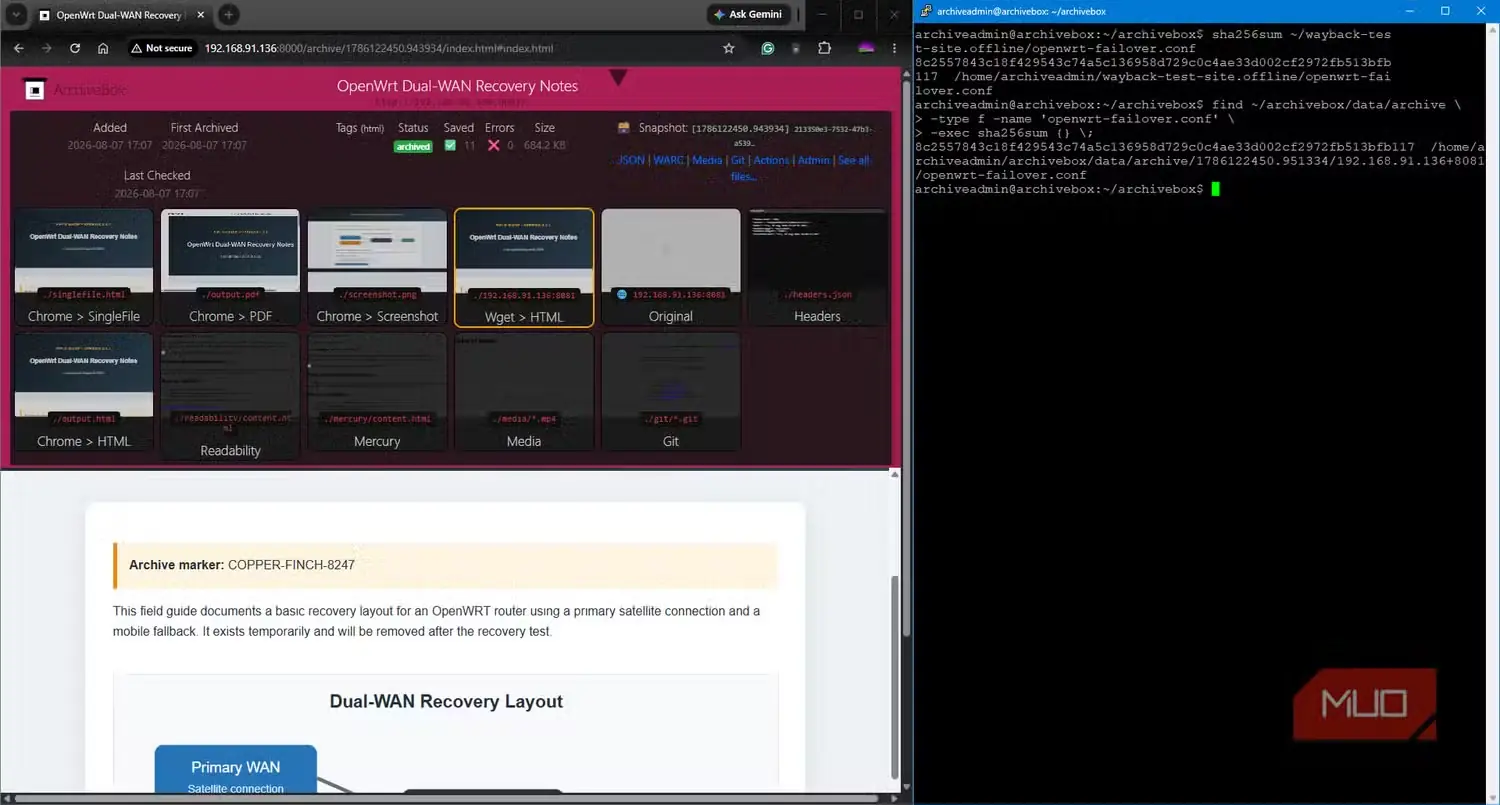1500x805 pixels.
Task: Click the Dual-WAN Recovery Layout heading
Action: pyautogui.click(x=446, y=702)
